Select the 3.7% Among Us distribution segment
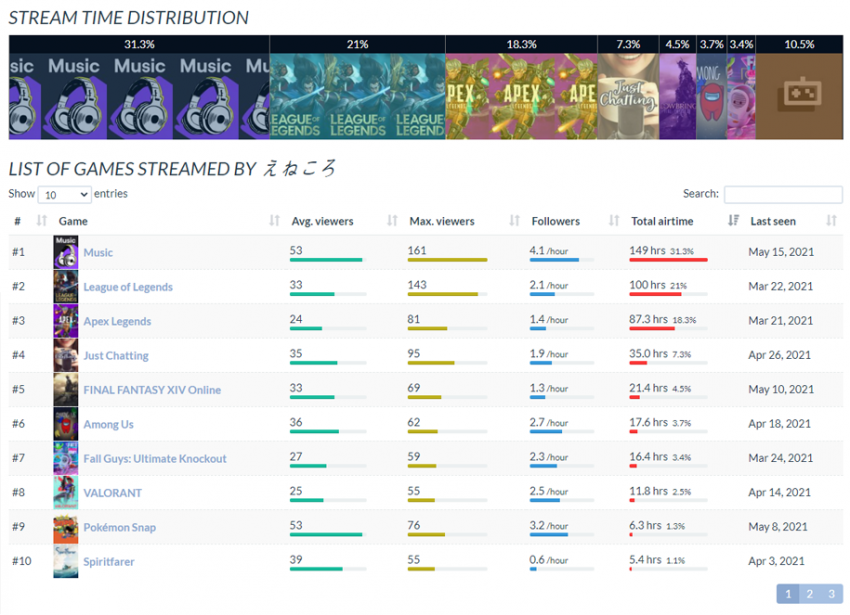 click(x=712, y=87)
